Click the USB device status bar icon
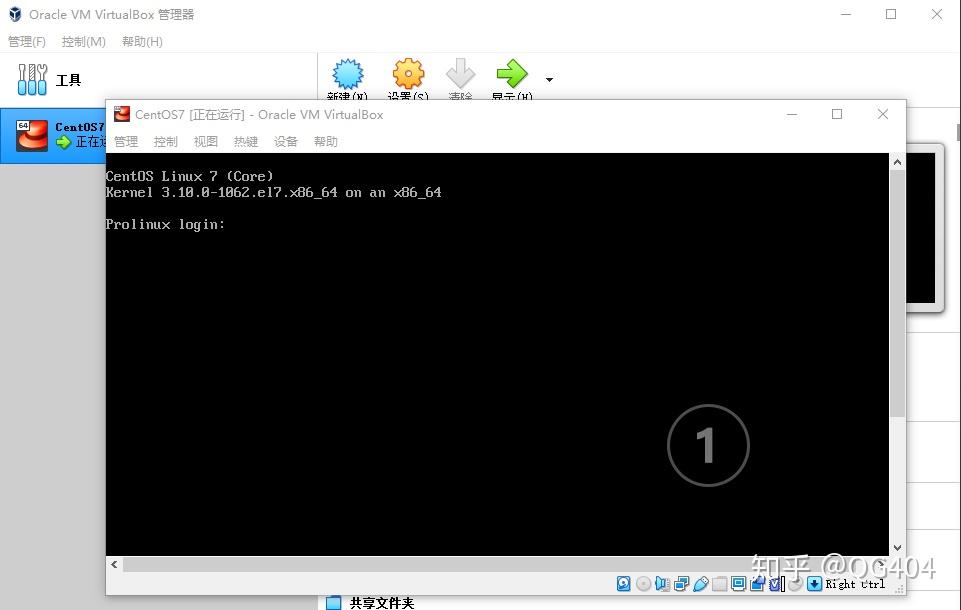 point(700,583)
